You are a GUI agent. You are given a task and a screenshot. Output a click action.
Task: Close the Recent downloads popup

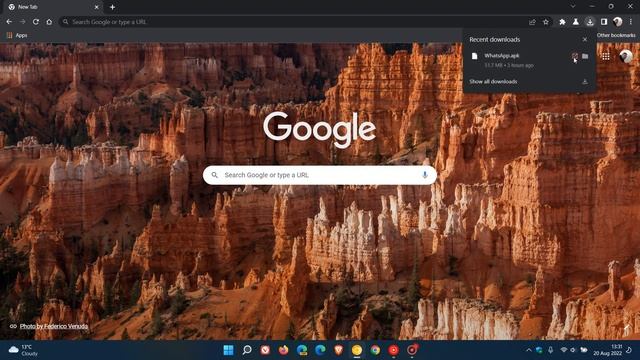(585, 40)
